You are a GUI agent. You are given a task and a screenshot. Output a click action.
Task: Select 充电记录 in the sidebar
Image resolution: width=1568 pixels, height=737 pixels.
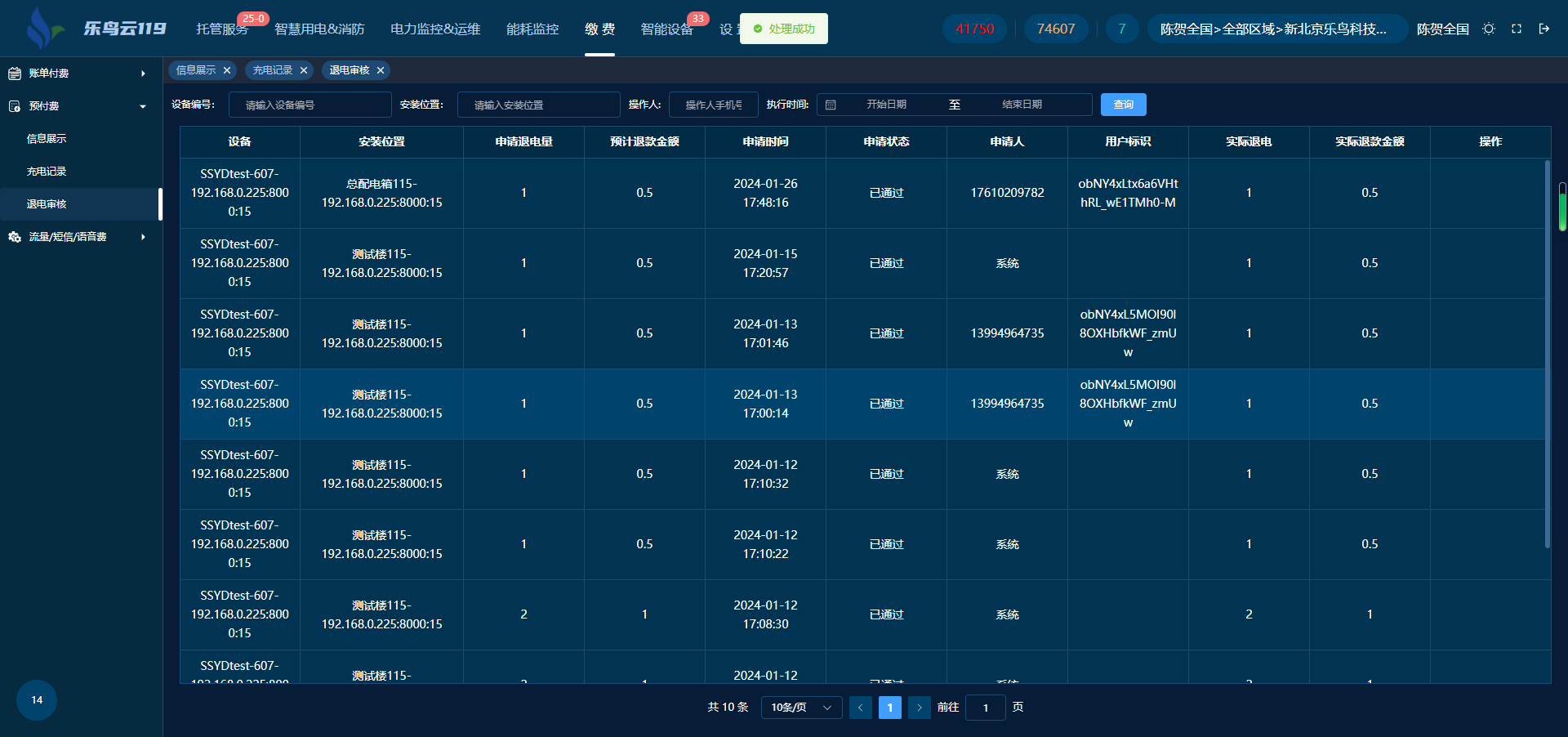click(x=47, y=172)
